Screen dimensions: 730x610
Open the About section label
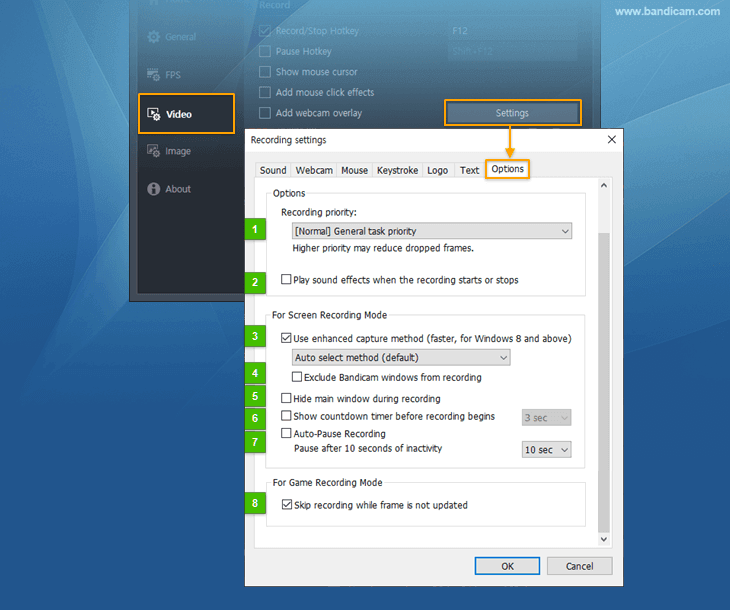tap(178, 189)
